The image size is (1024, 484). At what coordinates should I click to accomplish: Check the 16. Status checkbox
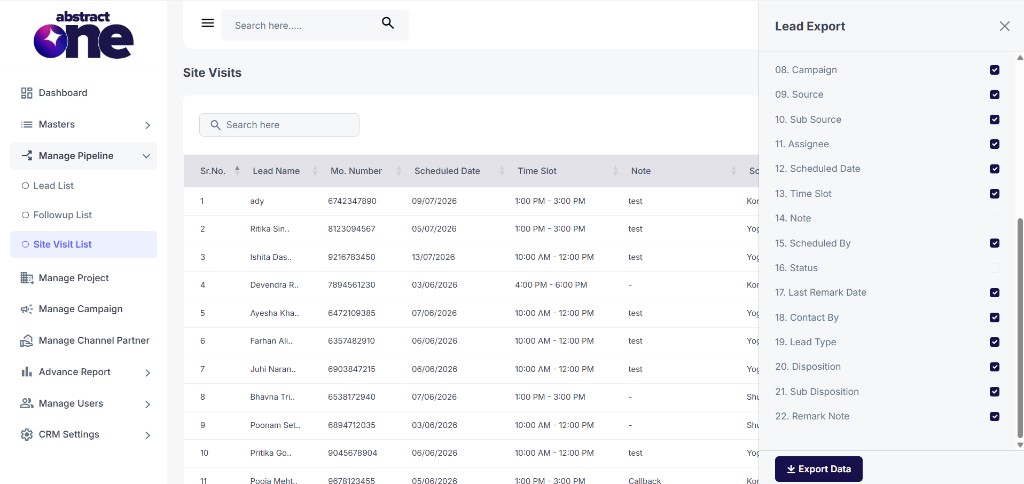994,268
